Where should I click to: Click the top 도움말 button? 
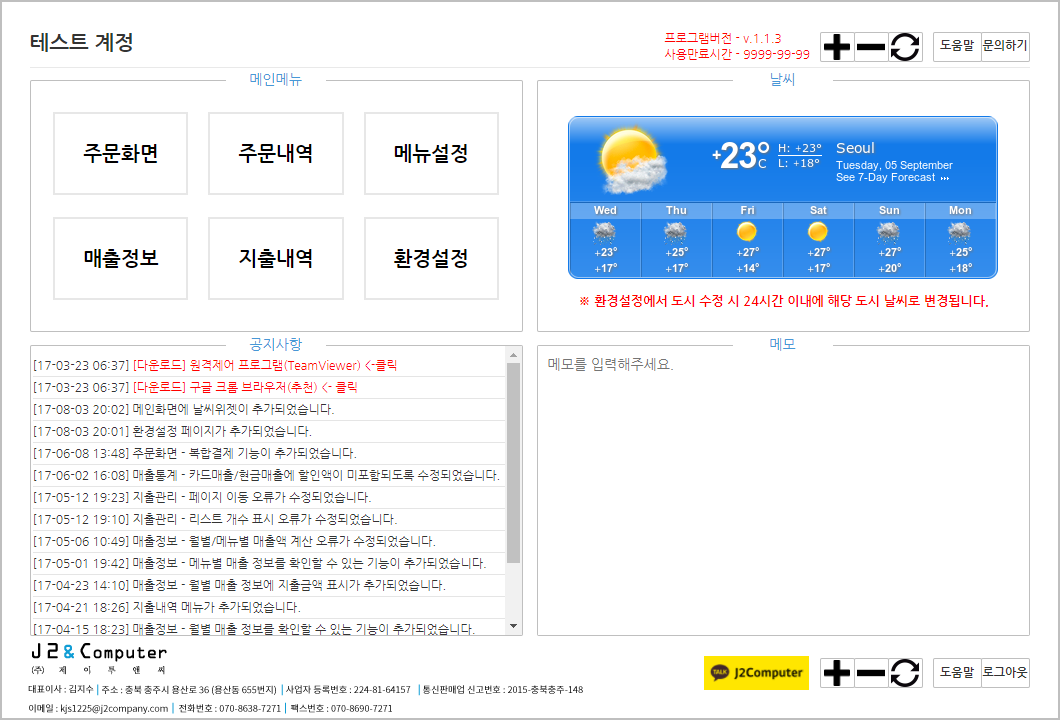coord(957,47)
